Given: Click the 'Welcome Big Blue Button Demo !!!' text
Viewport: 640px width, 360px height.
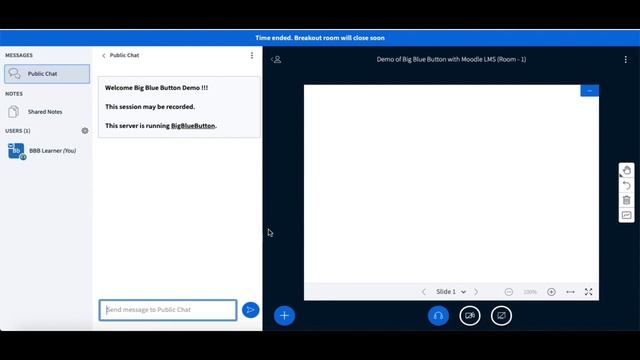Looking at the screenshot, I should pyautogui.click(x=156, y=88).
